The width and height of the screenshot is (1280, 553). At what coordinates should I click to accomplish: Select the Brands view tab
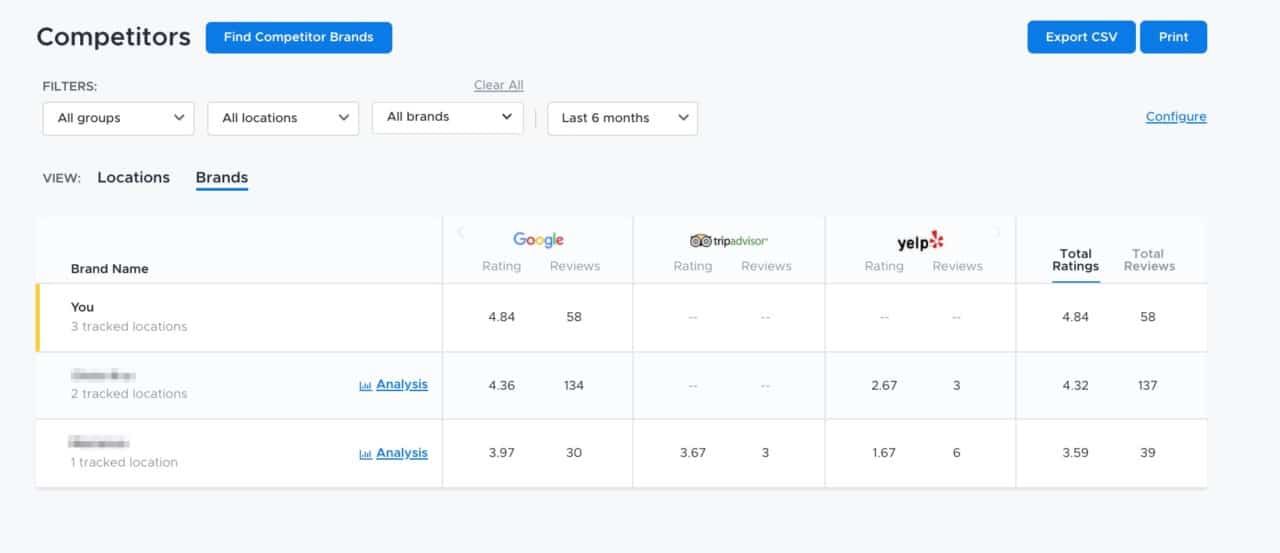pyautogui.click(x=221, y=178)
